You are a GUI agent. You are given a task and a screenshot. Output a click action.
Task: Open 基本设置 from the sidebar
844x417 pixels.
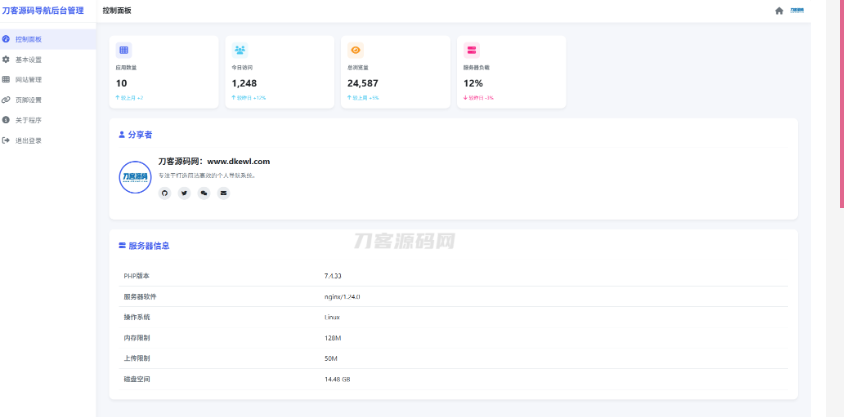coord(29,59)
